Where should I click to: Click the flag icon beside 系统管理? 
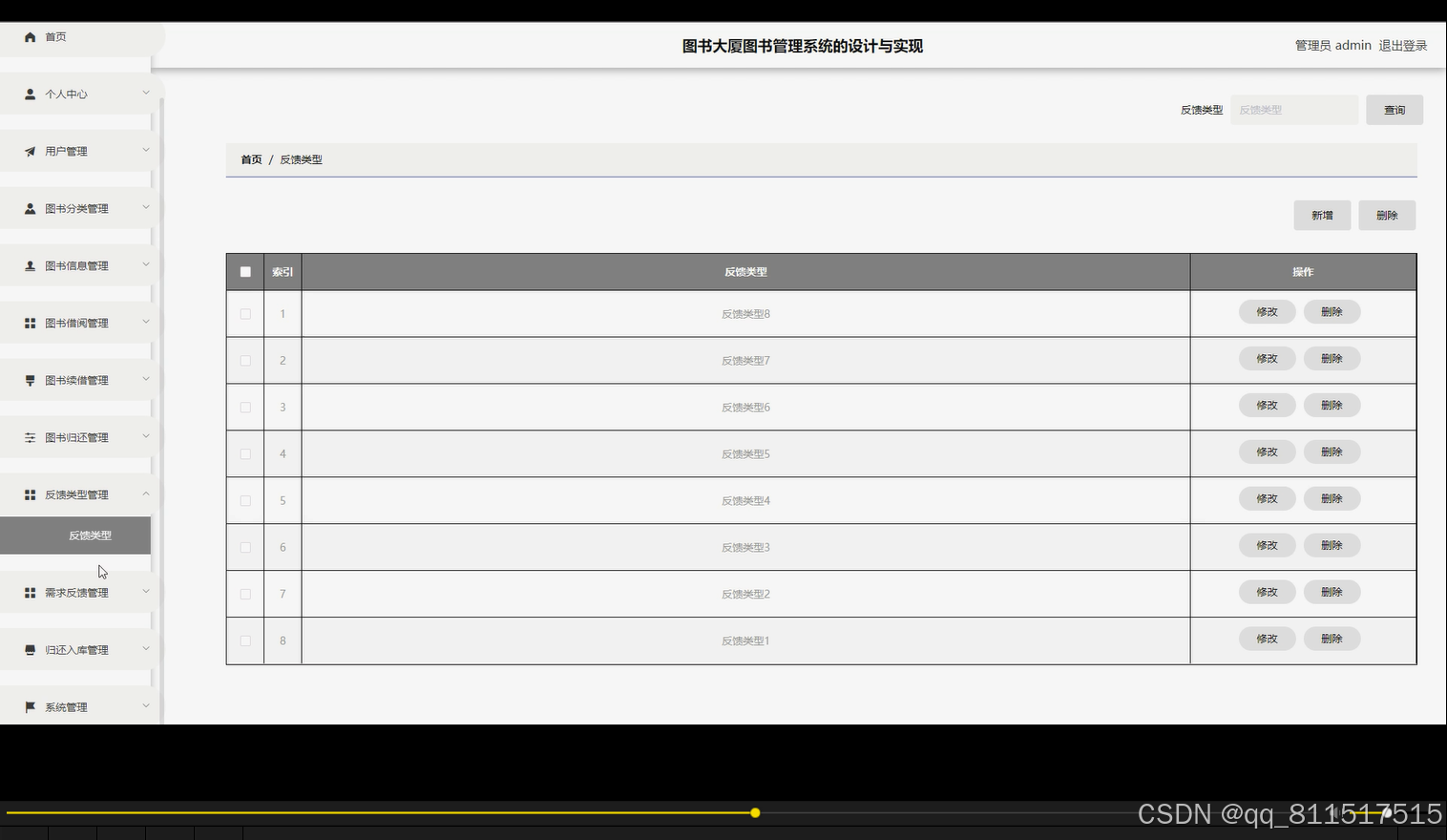click(30, 707)
